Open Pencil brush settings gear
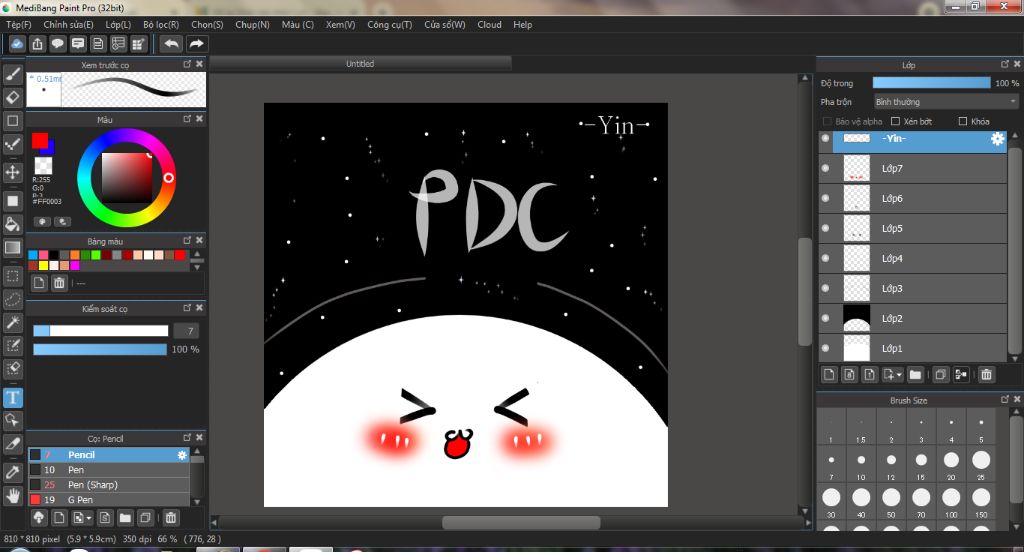 tap(182, 455)
